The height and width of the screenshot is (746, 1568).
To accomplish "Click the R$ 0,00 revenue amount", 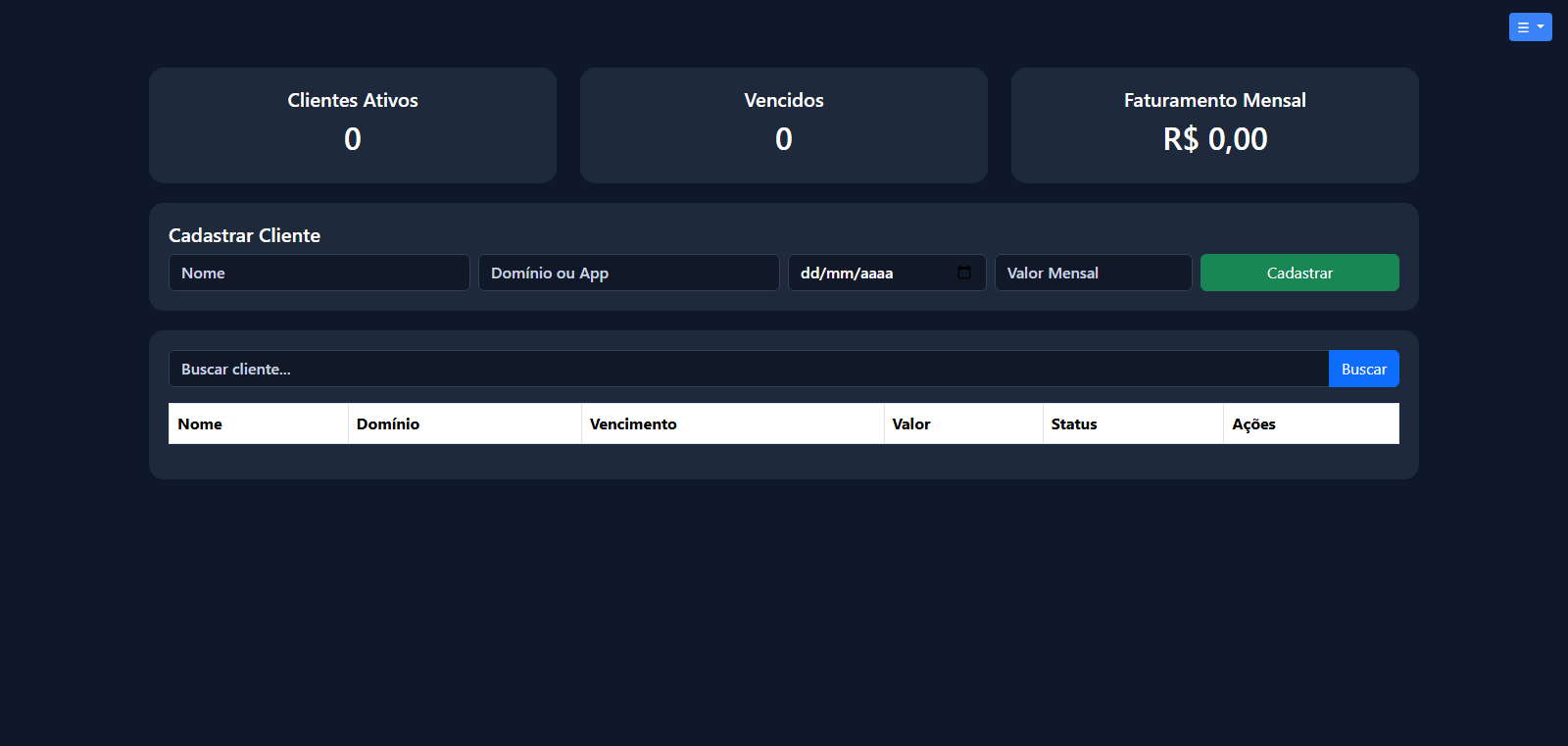I will [1214, 139].
